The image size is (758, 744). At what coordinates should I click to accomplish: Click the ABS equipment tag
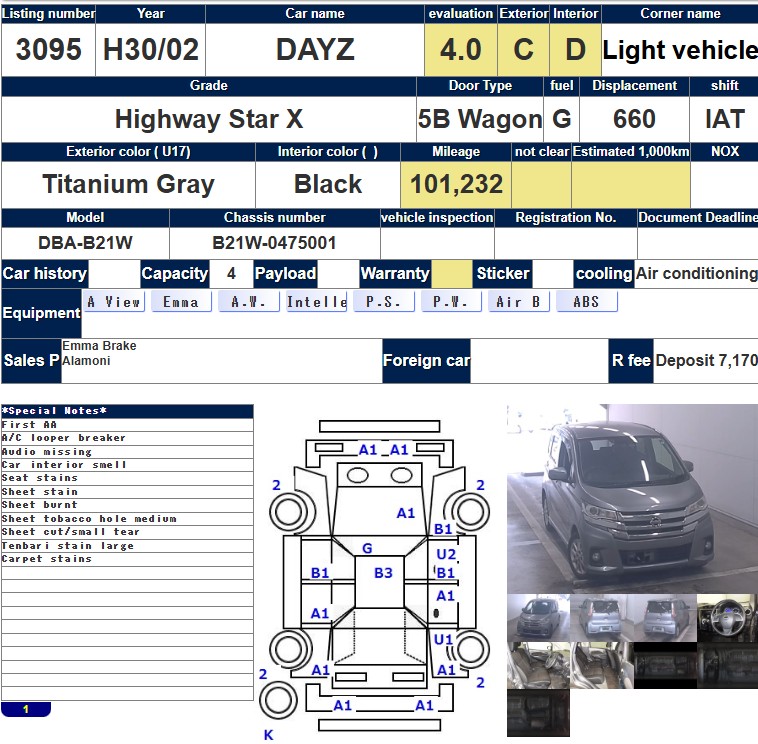[586, 302]
